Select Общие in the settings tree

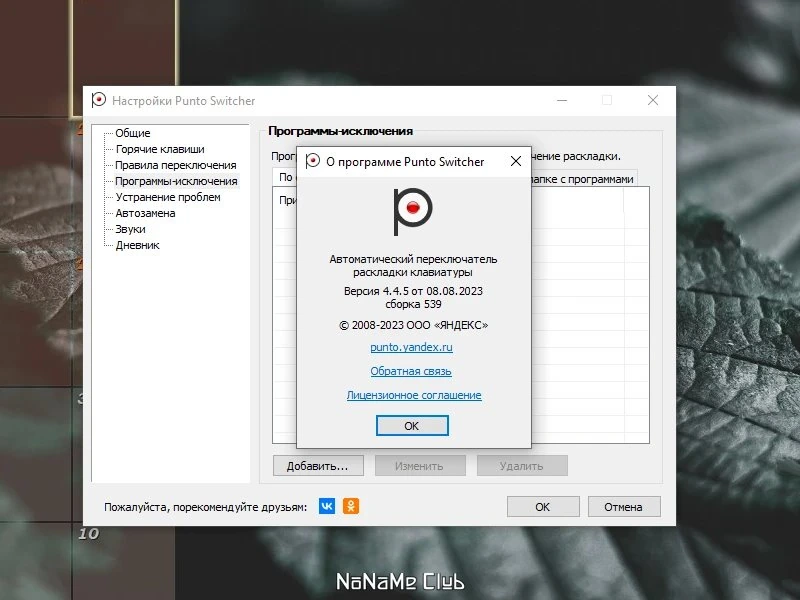[133, 133]
